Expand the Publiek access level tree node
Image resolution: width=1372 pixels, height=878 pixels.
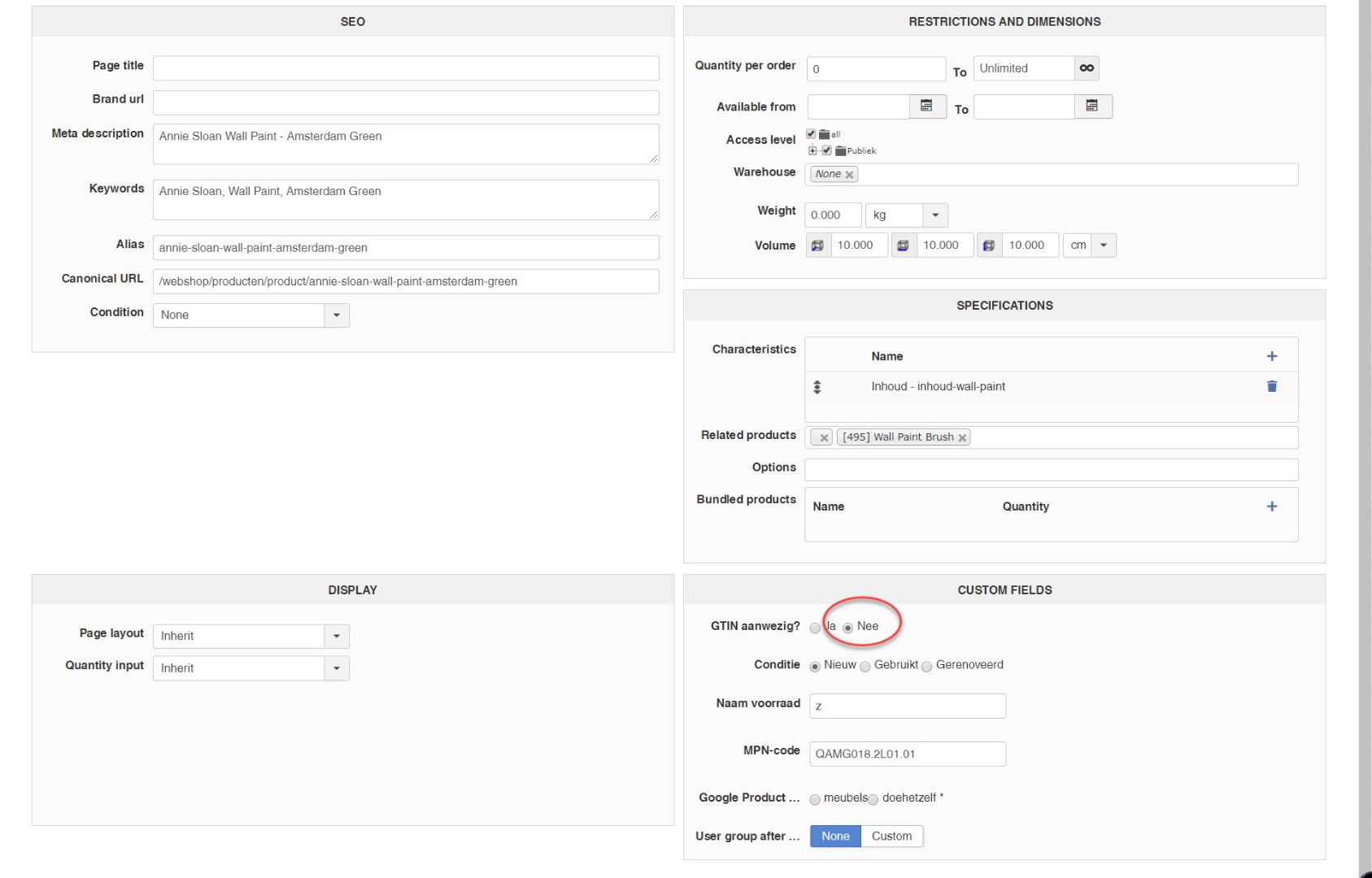pyautogui.click(x=812, y=150)
